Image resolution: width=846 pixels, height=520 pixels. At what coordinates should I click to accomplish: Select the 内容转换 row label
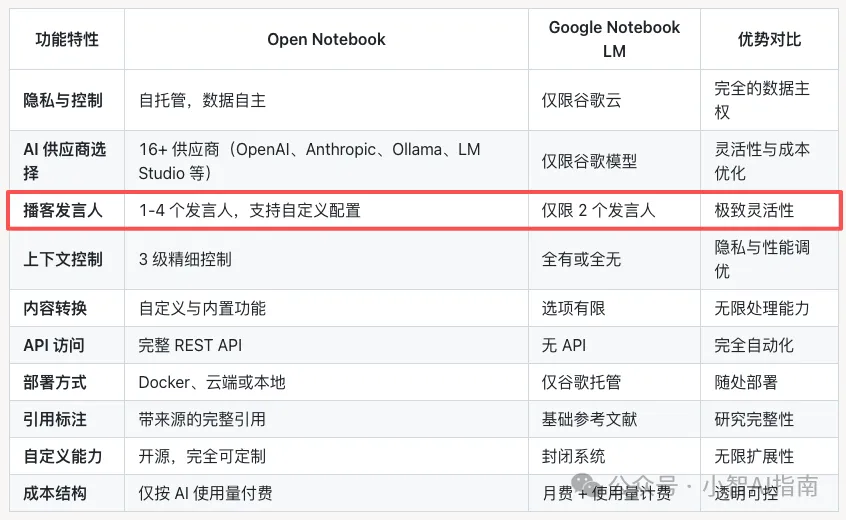coord(55,308)
